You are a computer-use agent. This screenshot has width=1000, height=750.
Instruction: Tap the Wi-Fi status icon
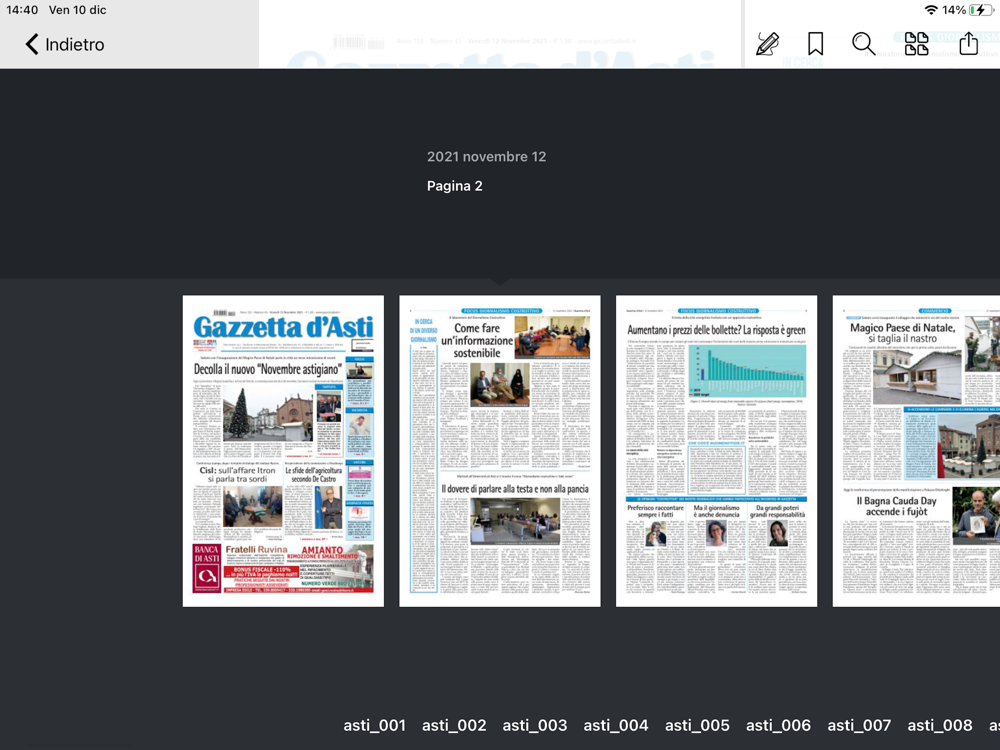(x=931, y=10)
